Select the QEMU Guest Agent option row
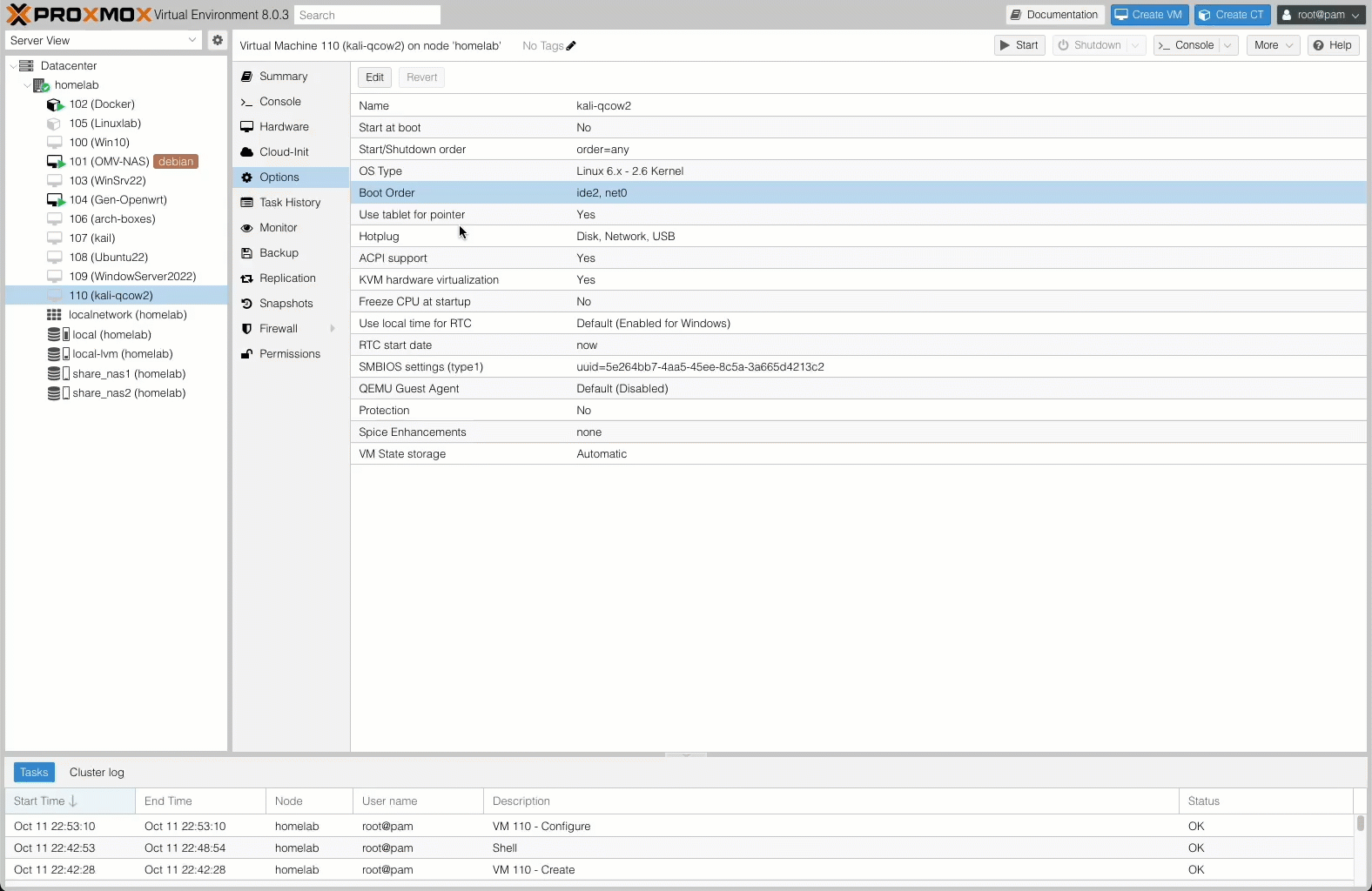 coord(857,389)
